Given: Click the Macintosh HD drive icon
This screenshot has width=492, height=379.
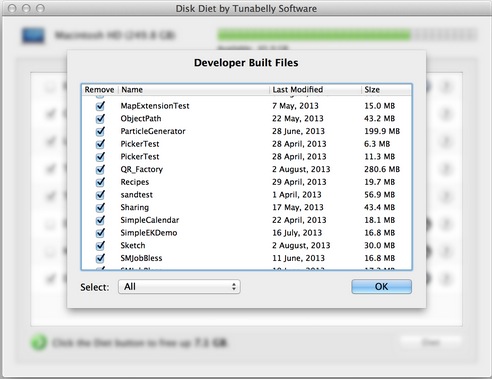Looking at the screenshot, I should pyautogui.click(x=33, y=35).
